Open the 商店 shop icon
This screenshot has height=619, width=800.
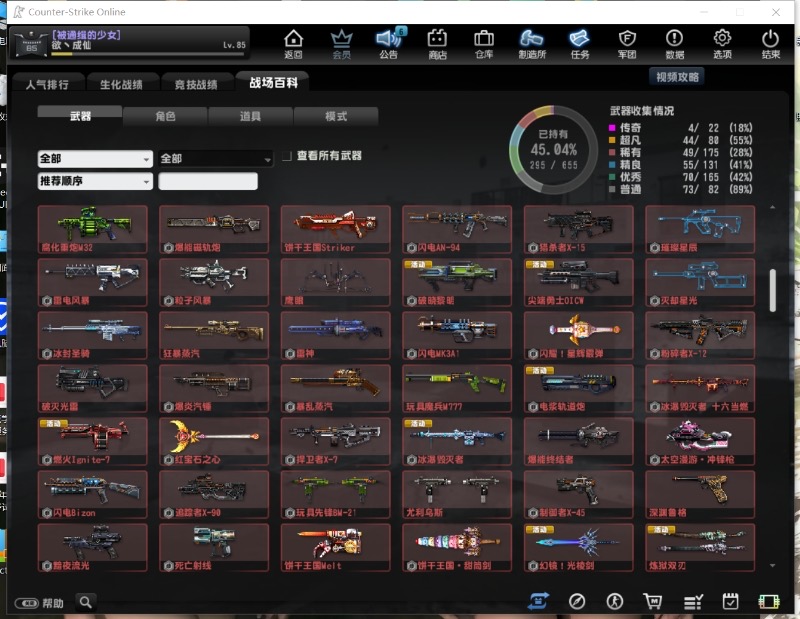pyautogui.click(x=437, y=44)
